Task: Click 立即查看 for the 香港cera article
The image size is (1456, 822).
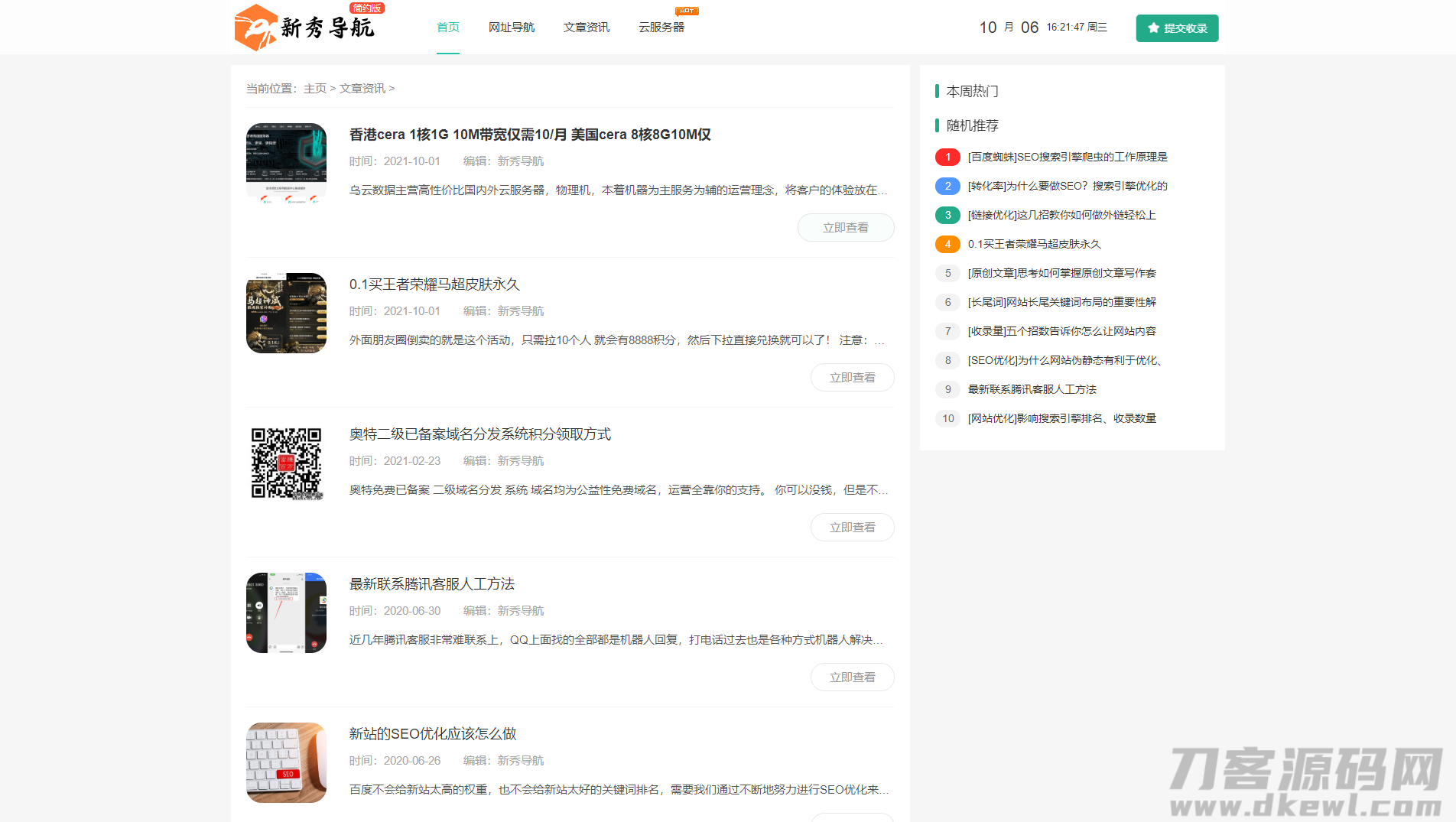Action: coord(846,228)
